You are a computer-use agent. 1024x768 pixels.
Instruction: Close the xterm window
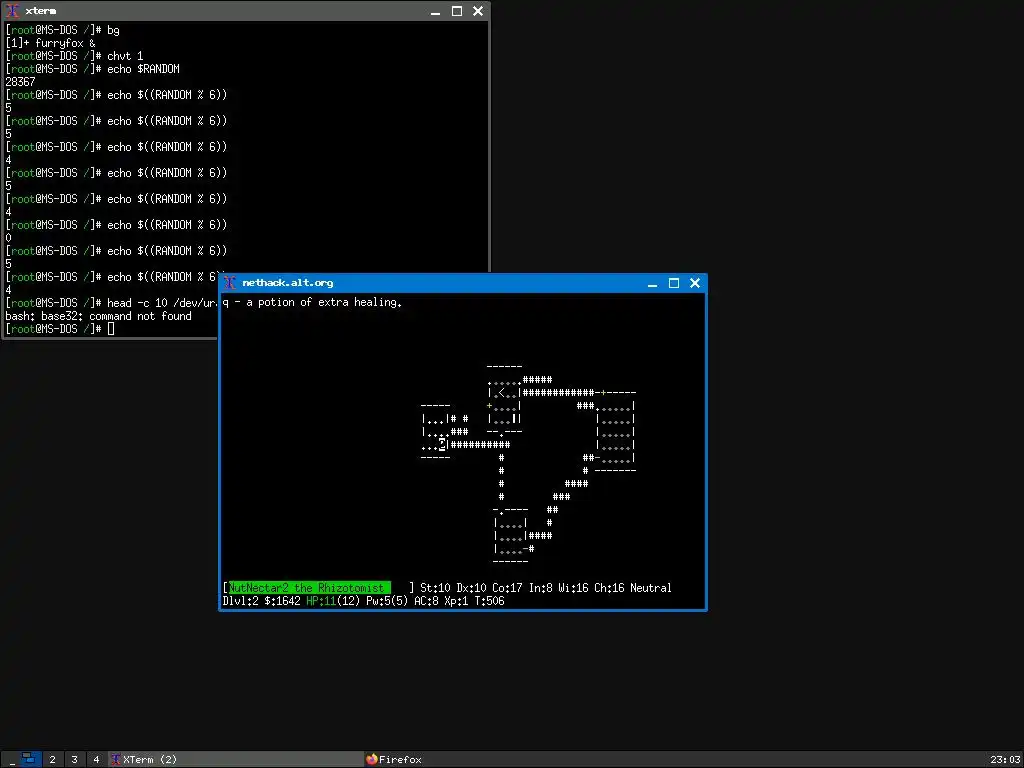pos(478,11)
